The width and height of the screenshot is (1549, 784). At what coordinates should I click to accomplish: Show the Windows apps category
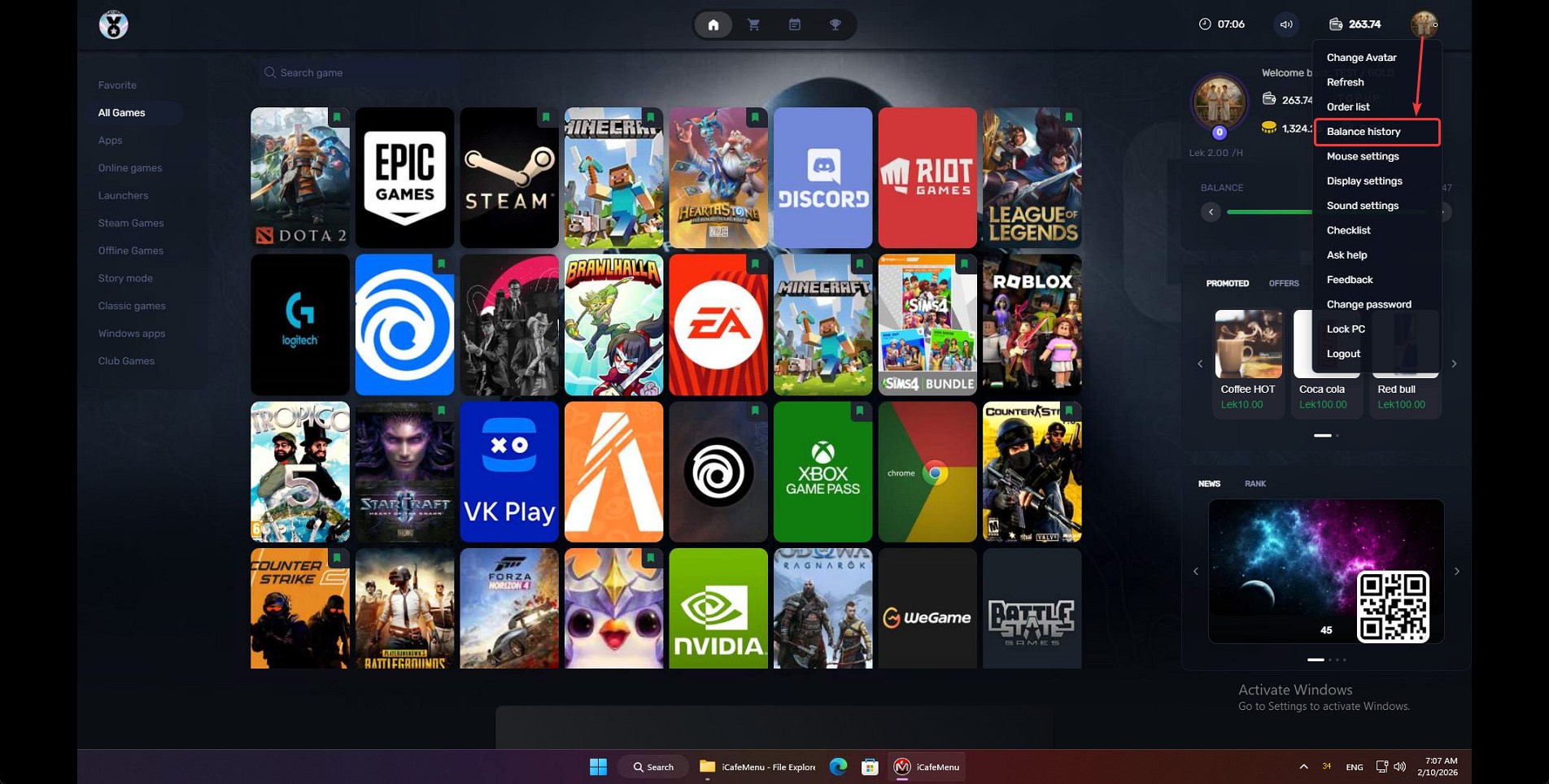[132, 333]
